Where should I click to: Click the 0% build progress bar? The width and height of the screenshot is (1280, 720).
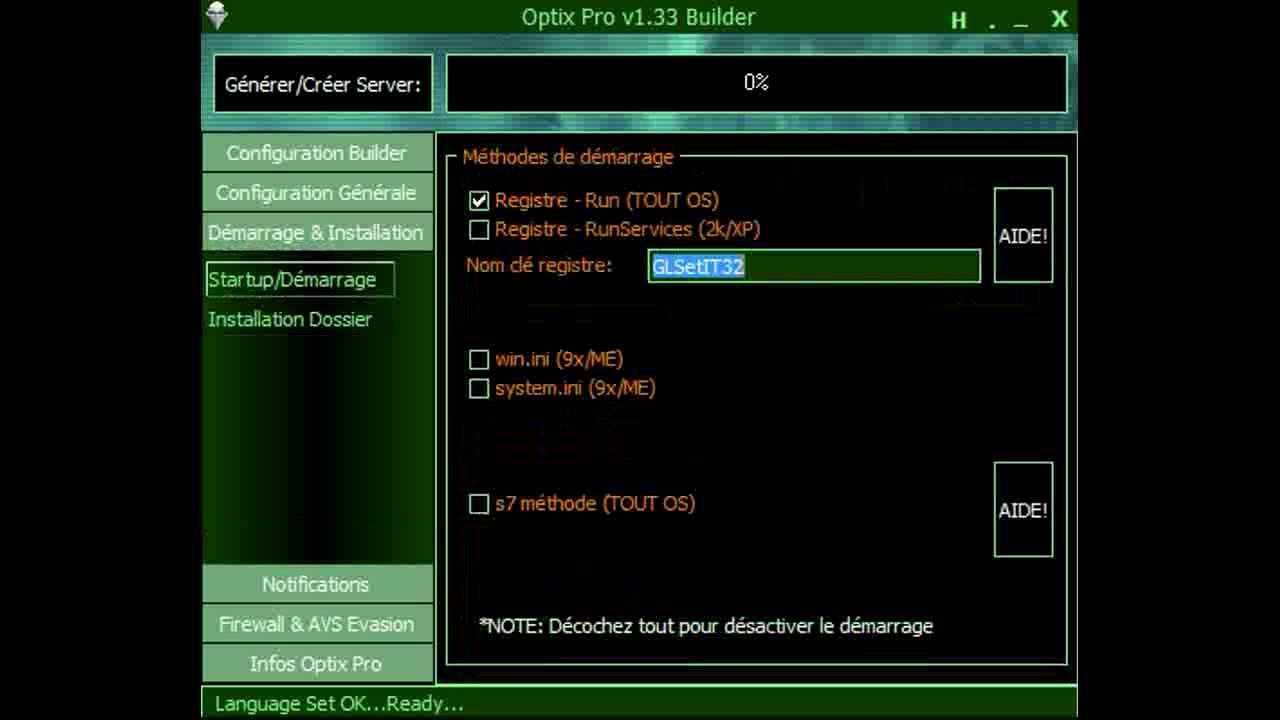tap(756, 83)
